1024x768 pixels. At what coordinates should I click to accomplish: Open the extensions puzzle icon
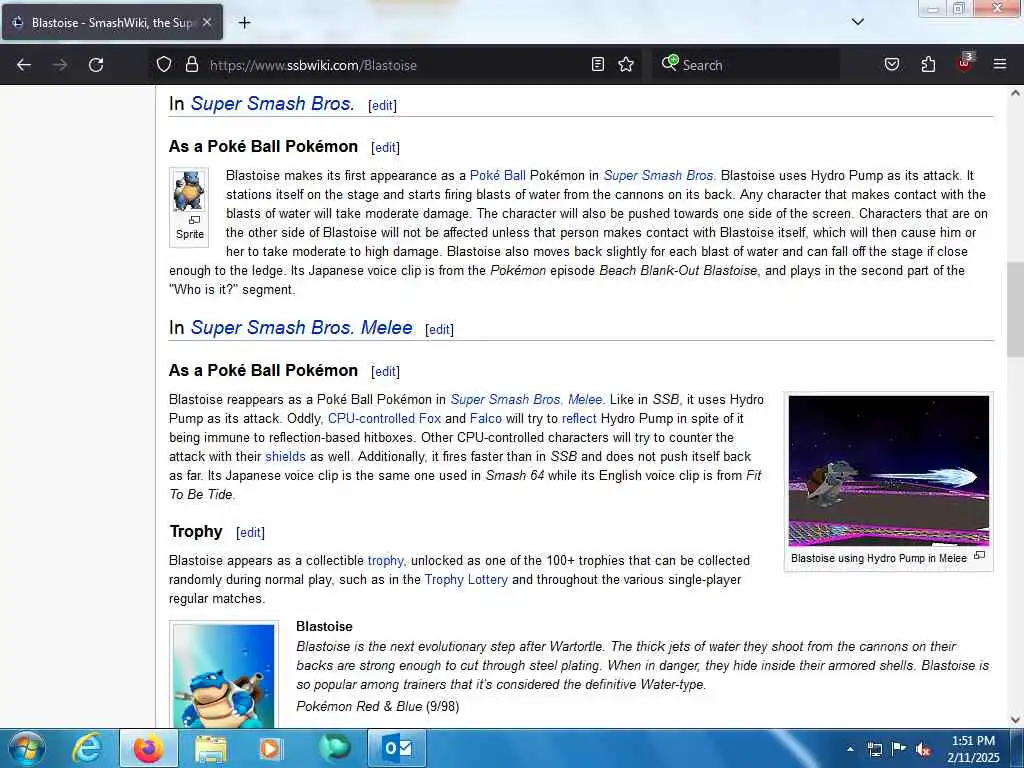[x=928, y=64]
